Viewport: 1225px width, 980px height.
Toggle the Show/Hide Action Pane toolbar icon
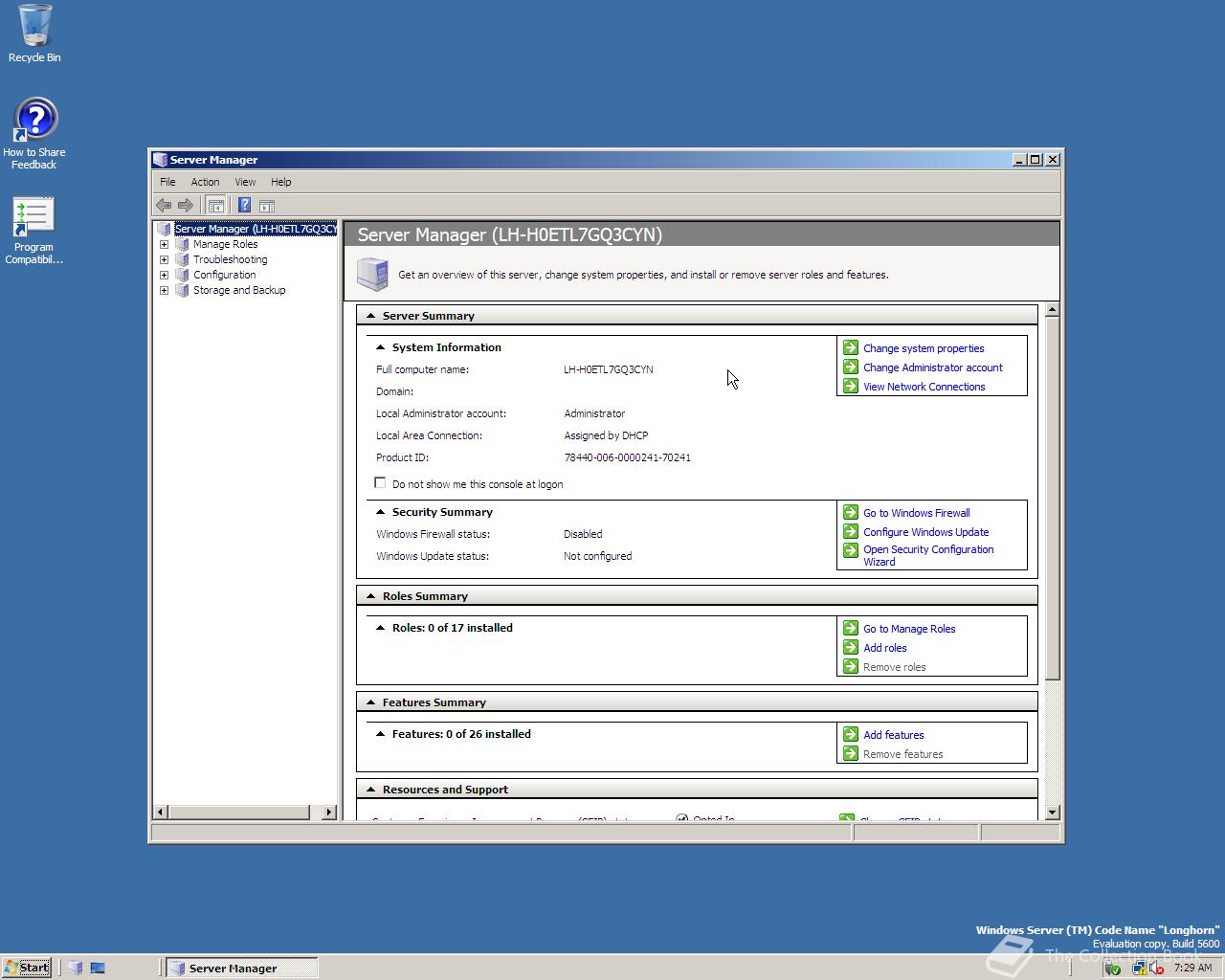pos(267,205)
